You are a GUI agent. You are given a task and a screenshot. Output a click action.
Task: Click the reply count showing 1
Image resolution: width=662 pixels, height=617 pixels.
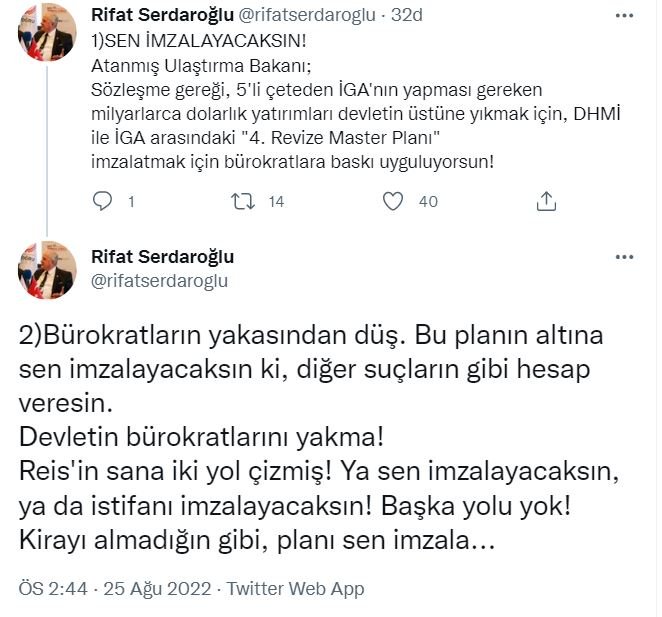131,202
